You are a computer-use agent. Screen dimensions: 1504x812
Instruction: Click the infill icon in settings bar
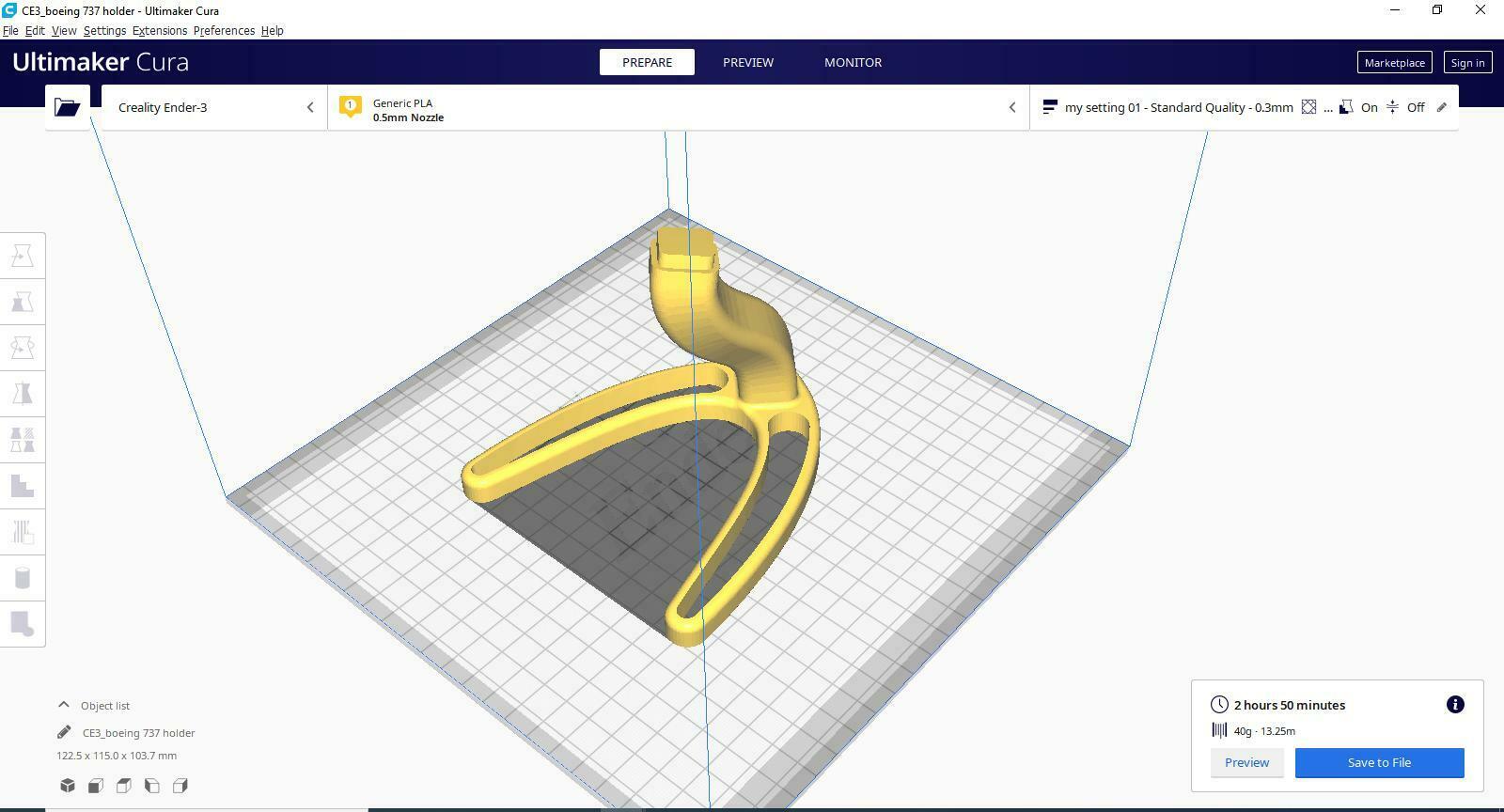pyautogui.click(x=1308, y=107)
